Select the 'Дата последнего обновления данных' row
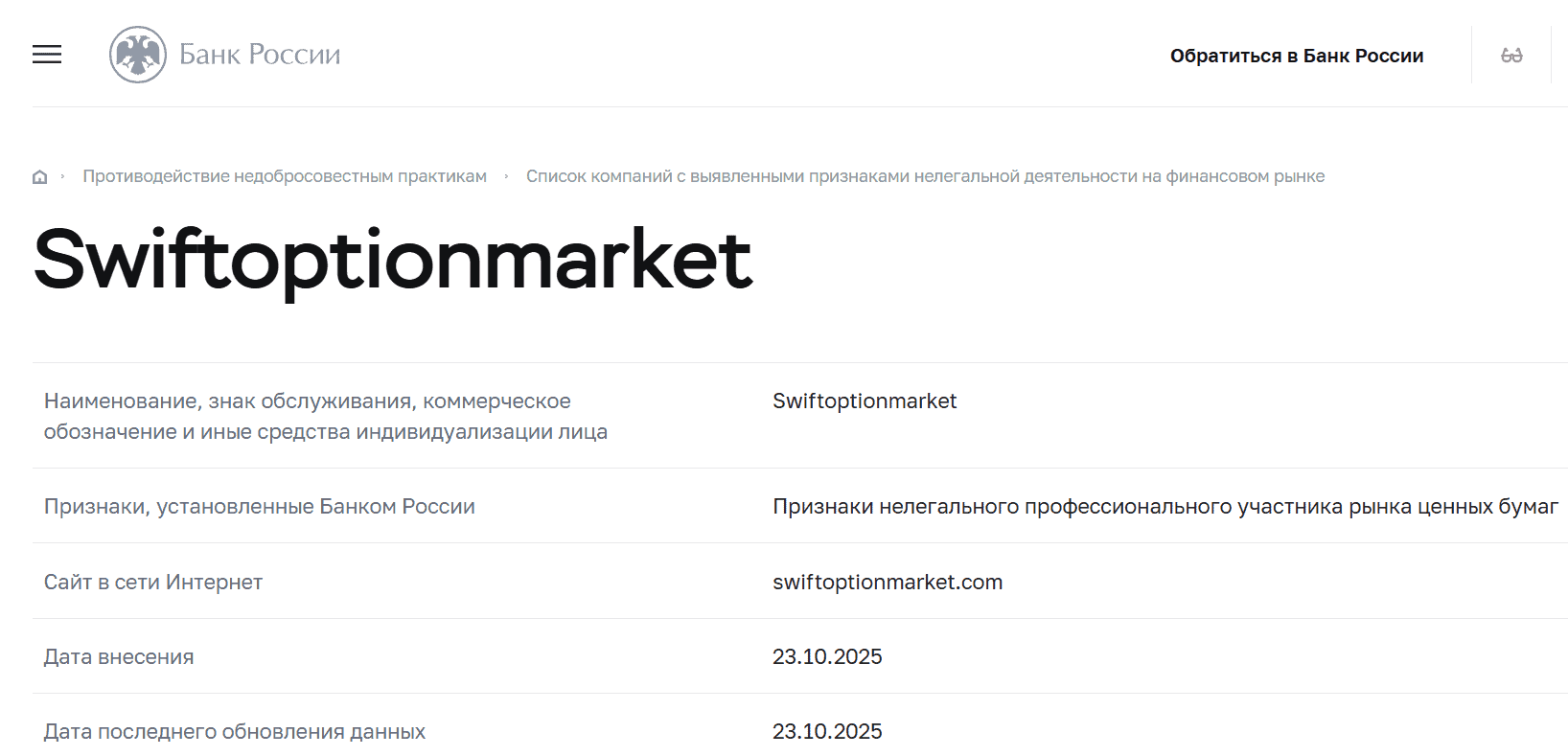 [x=235, y=730]
